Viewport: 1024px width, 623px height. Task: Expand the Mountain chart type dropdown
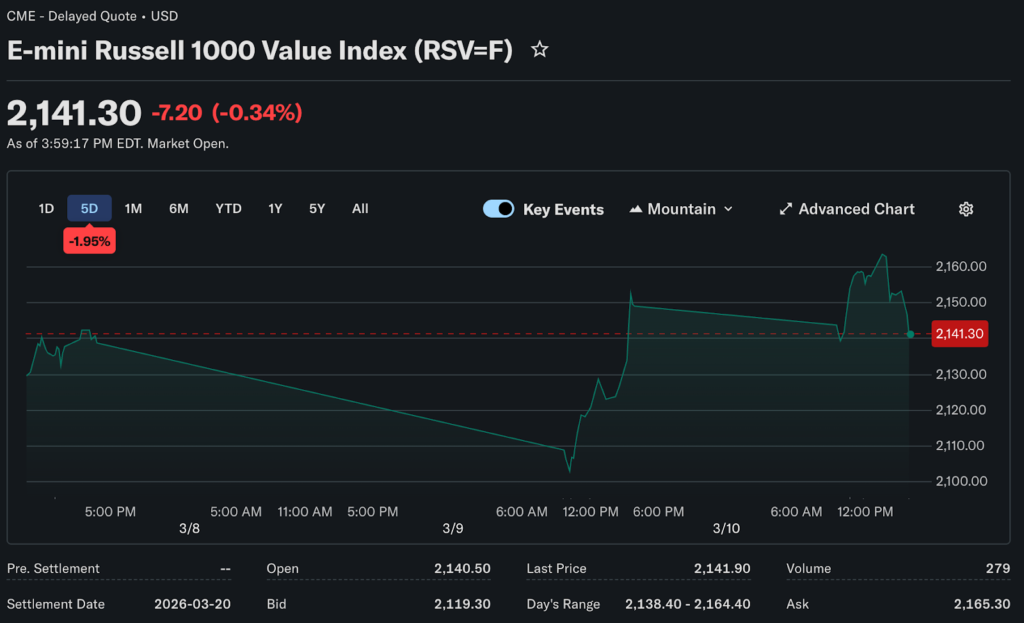tap(727, 209)
